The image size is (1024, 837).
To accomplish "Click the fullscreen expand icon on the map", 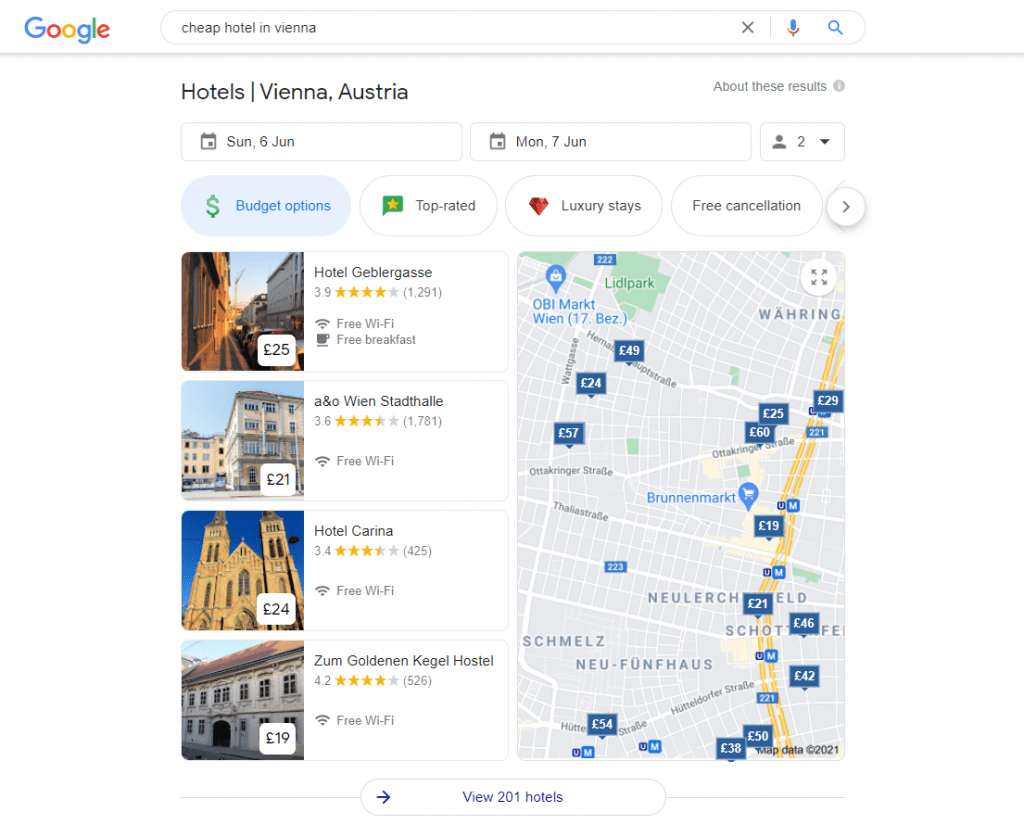I will pyautogui.click(x=818, y=277).
